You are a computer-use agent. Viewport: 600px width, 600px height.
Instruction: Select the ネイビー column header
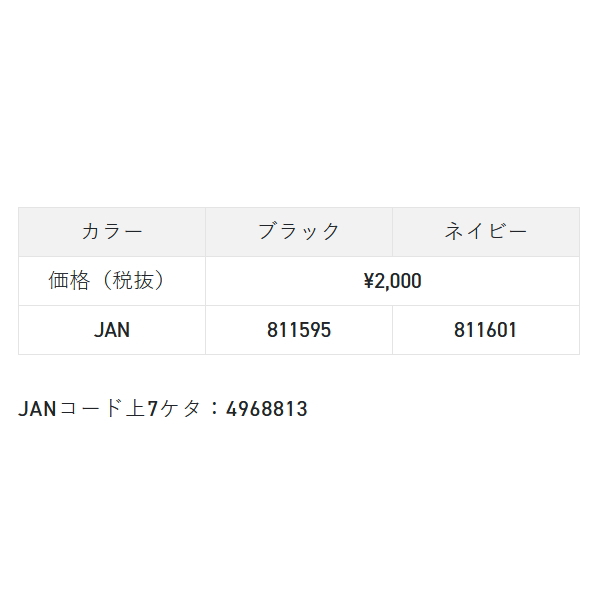click(x=485, y=232)
